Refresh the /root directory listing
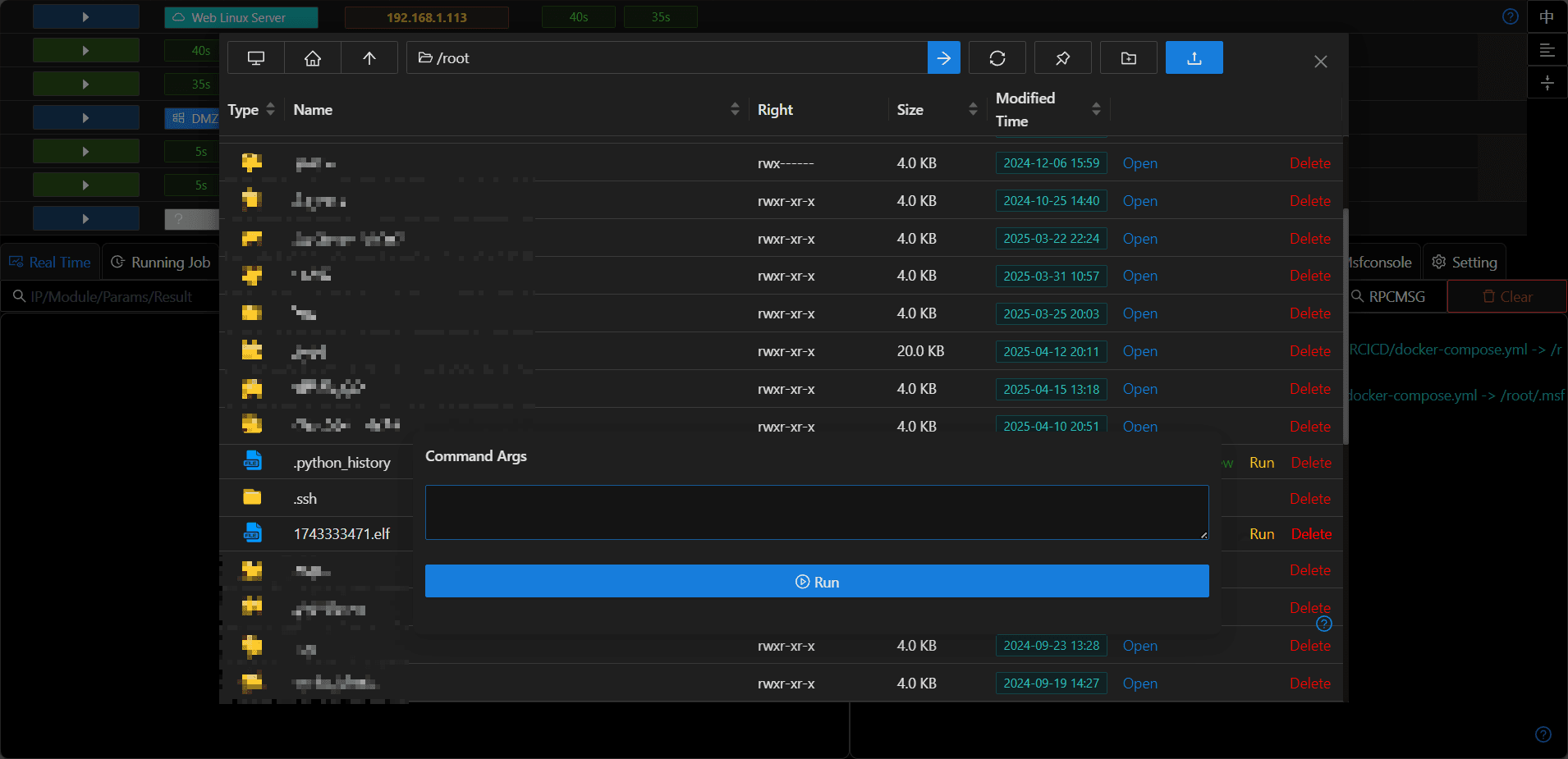Screen dimensions: 1568x759 (997, 58)
